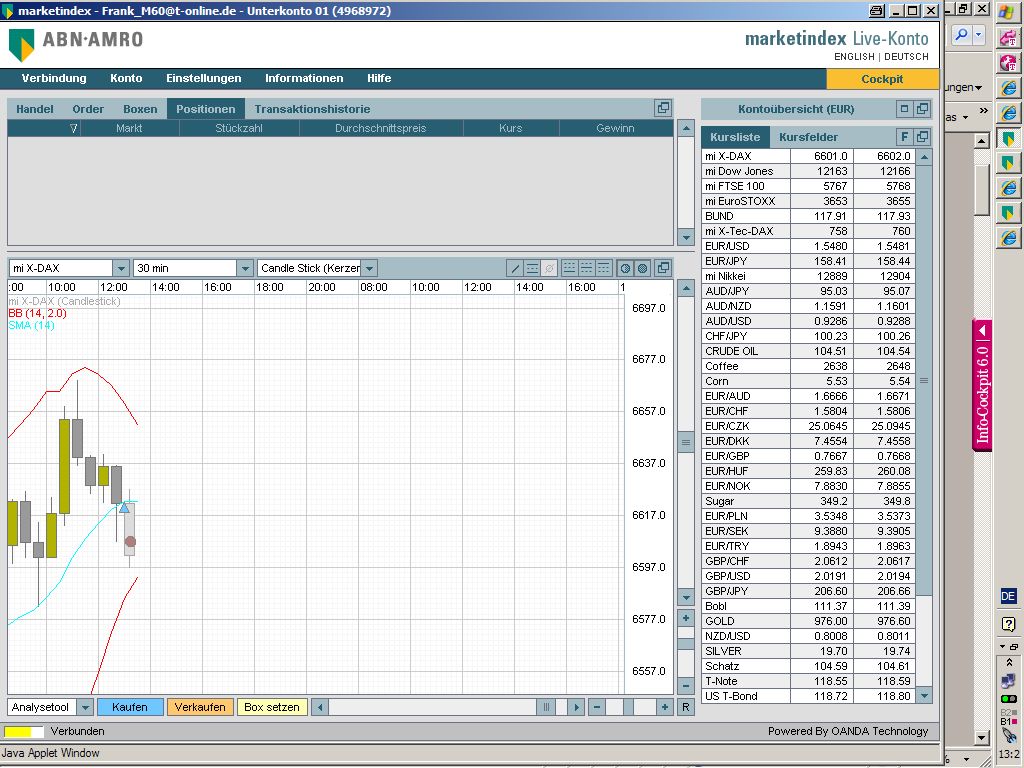
Task: Detach the Kontoübersicht panel window
Action: point(922,109)
